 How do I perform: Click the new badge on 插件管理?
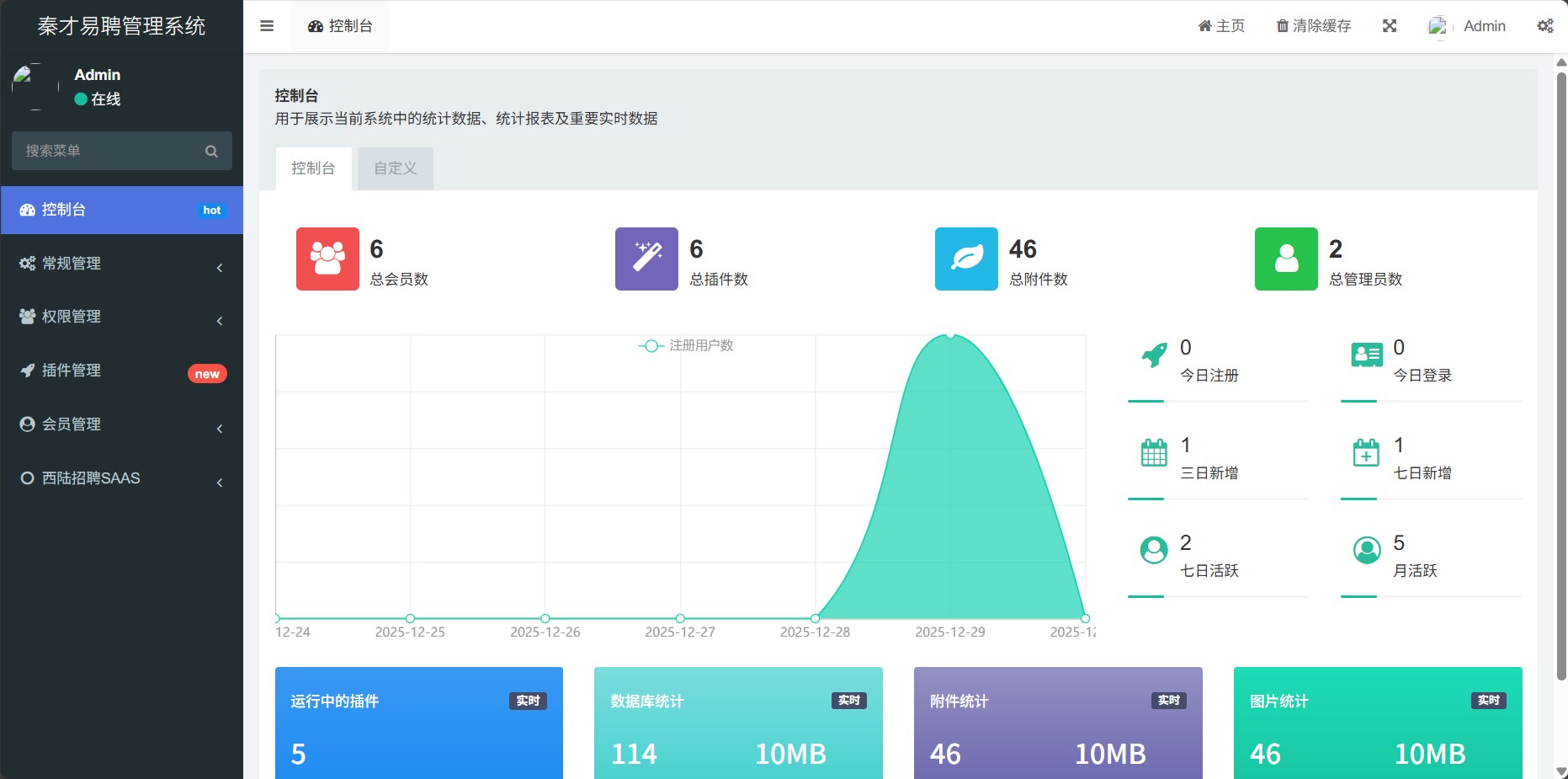[x=207, y=374]
